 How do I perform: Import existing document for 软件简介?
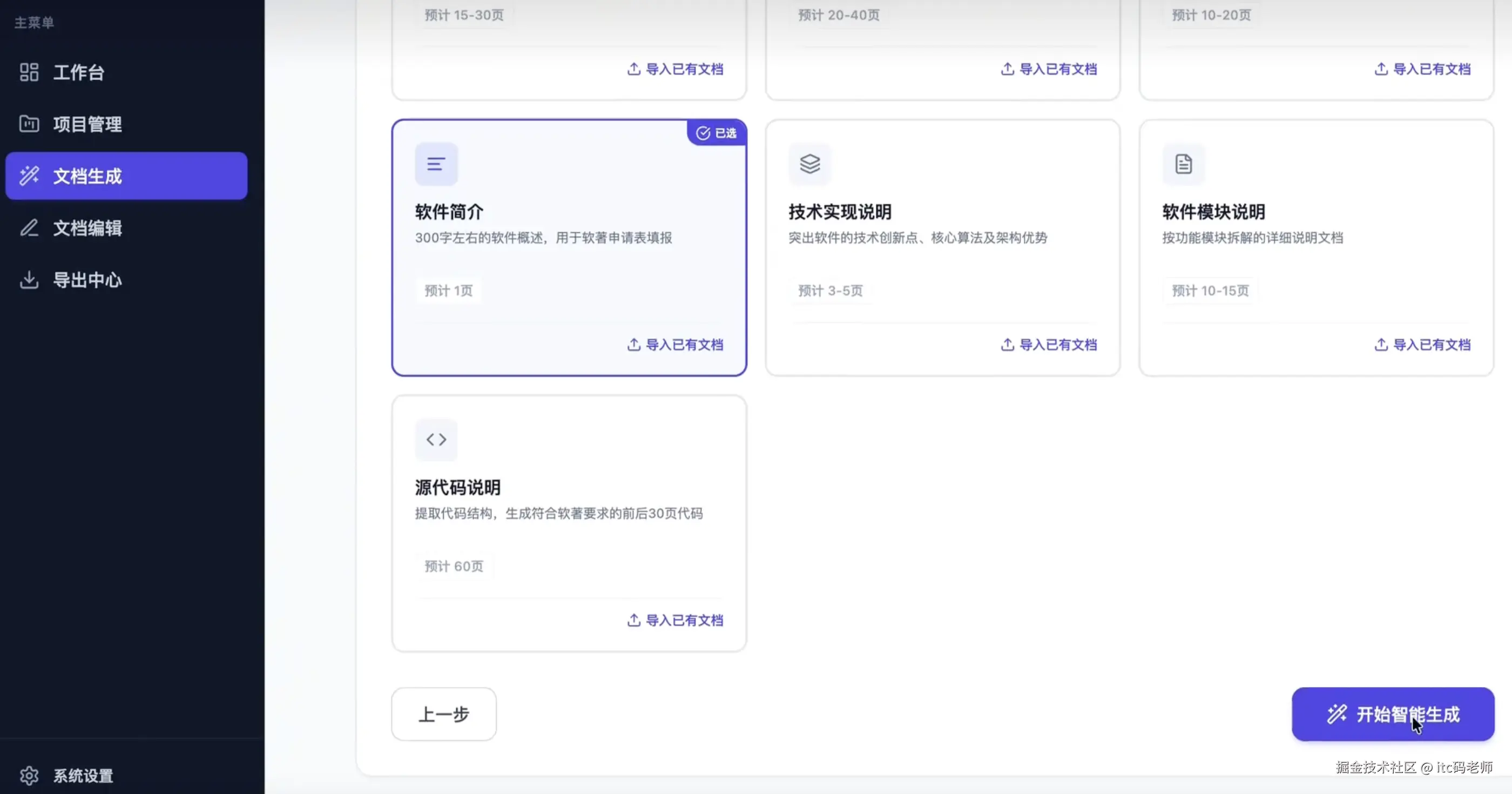pos(675,345)
